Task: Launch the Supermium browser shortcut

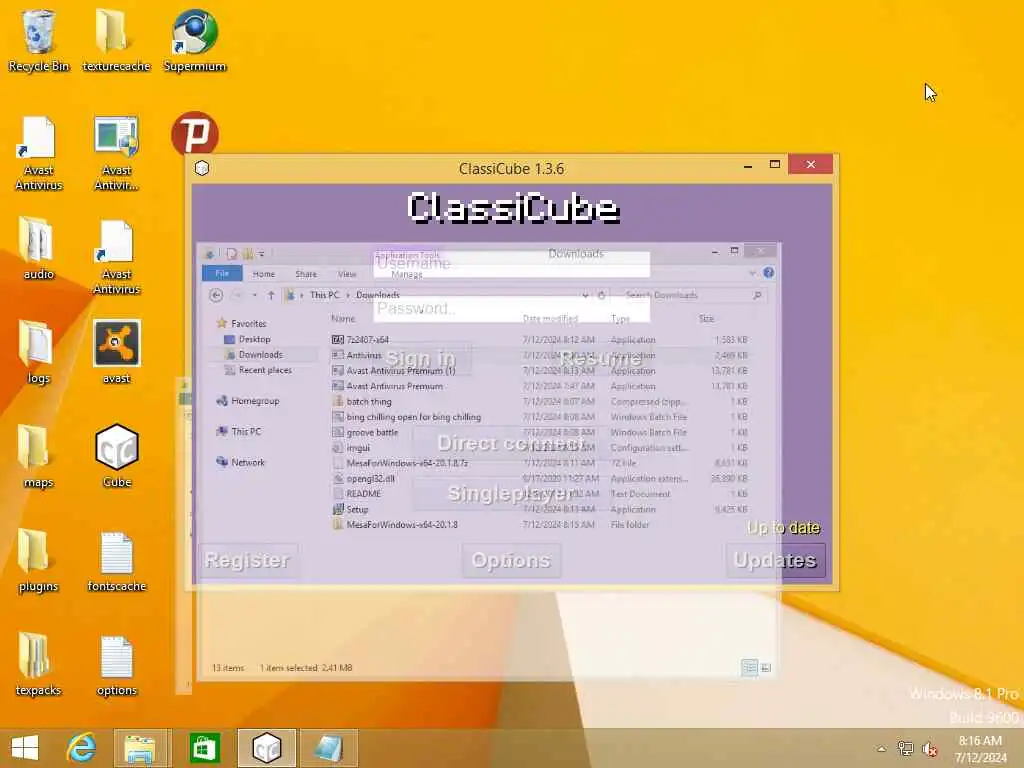Action: click(195, 40)
